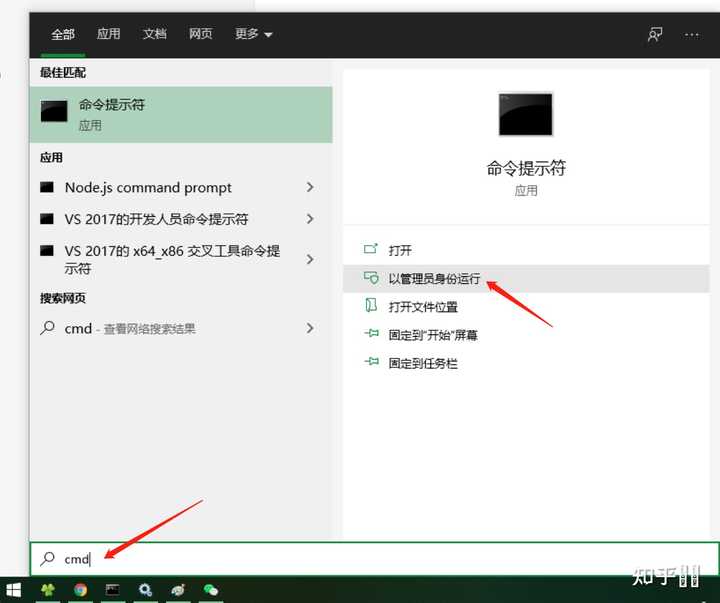720x603 pixels.
Task: Click in the cmd search input field
Action: point(374,559)
